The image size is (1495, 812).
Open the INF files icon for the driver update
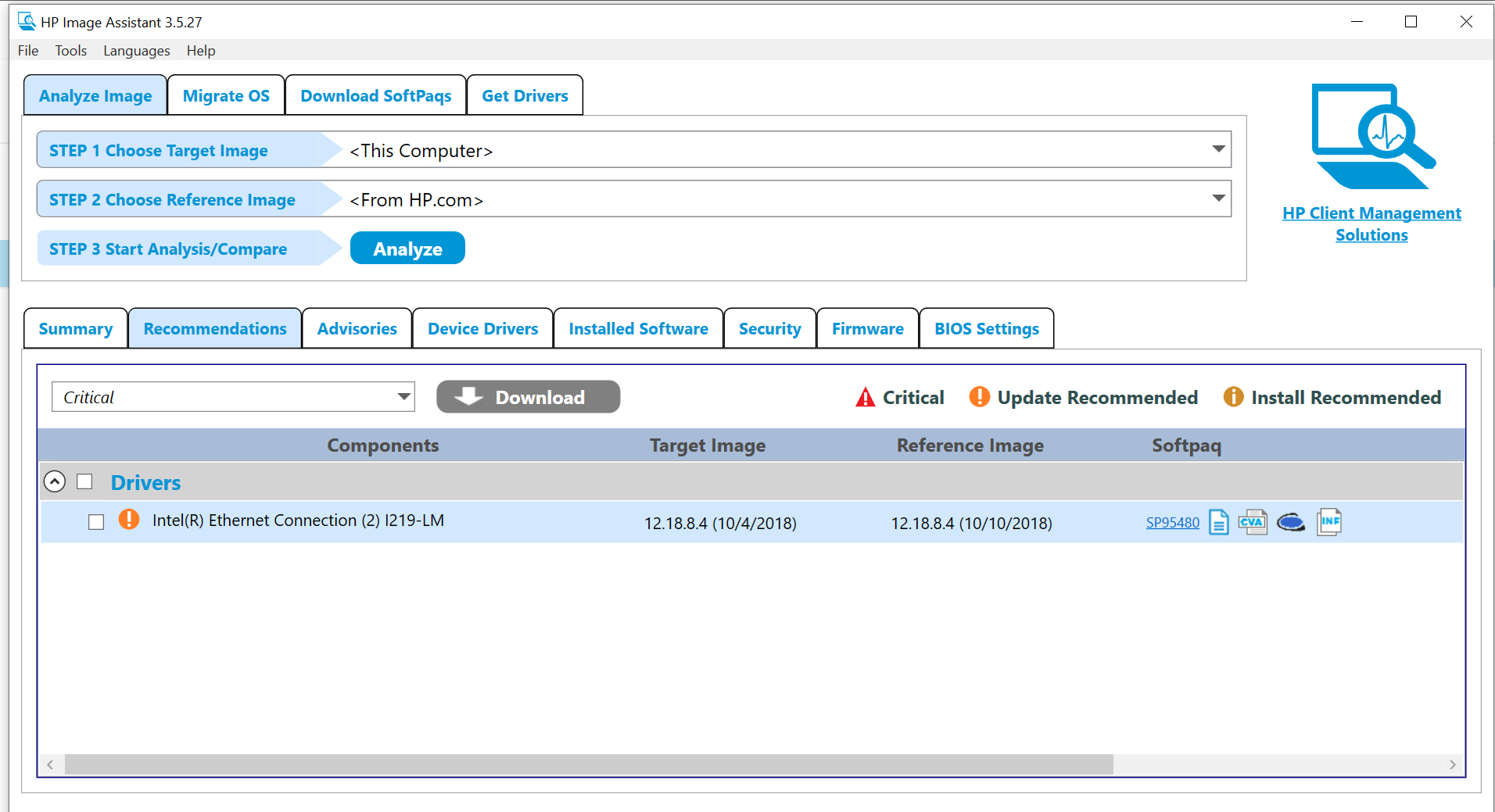pyautogui.click(x=1328, y=522)
